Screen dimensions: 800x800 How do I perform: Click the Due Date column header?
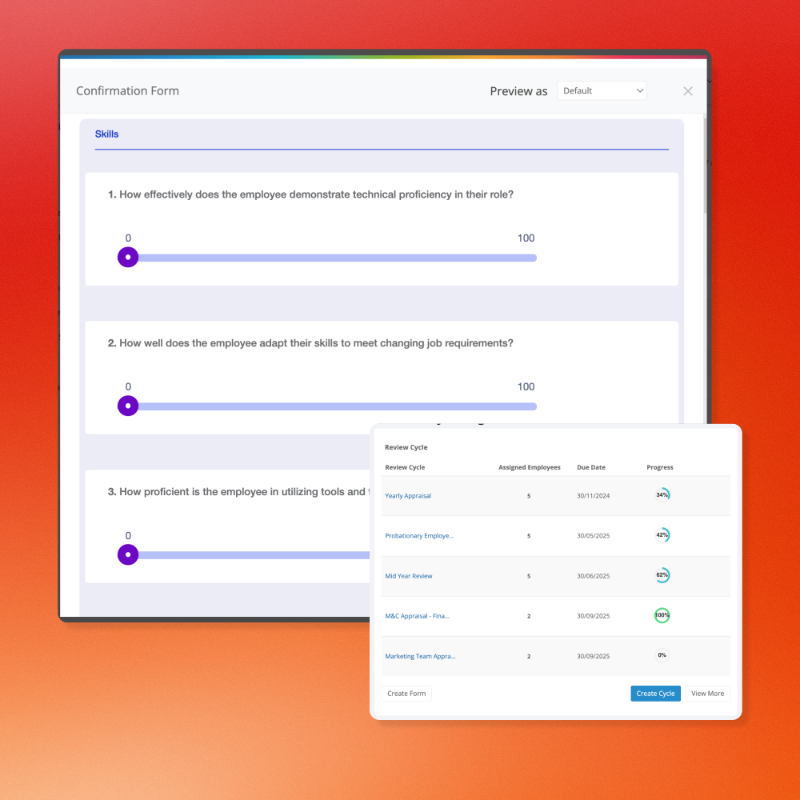coord(591,467)
